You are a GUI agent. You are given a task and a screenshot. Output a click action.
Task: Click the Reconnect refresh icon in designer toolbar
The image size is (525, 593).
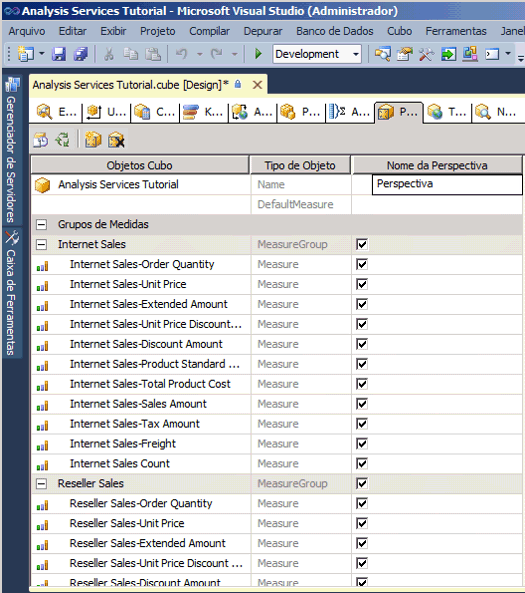point(63,140)
